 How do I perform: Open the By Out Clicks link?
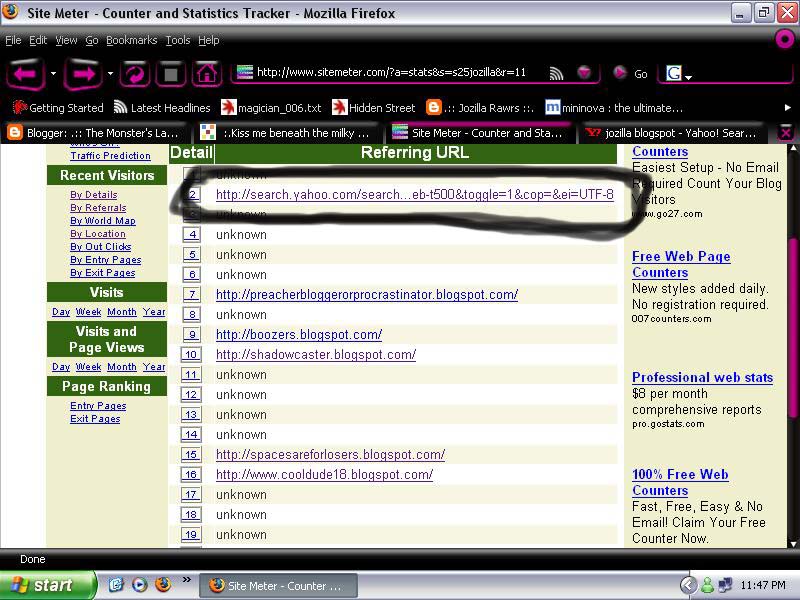(101, 247)
